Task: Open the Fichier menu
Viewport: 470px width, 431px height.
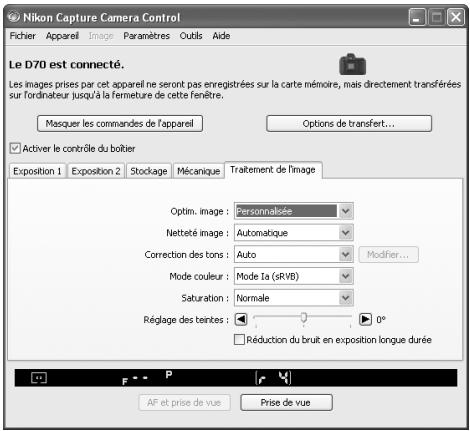Action: pyautogui.click(x=22, y=36)
